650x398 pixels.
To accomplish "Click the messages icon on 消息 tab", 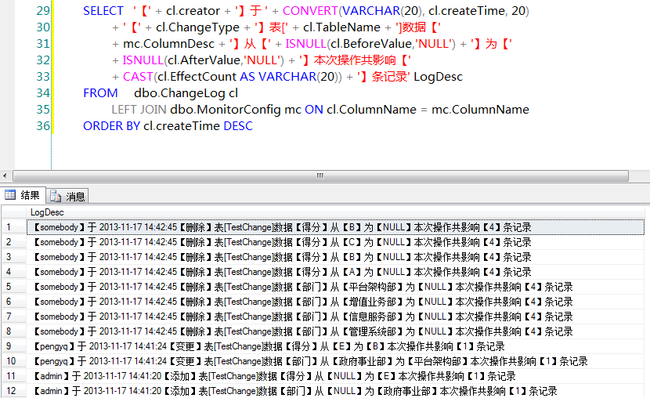I will point(56,196).
